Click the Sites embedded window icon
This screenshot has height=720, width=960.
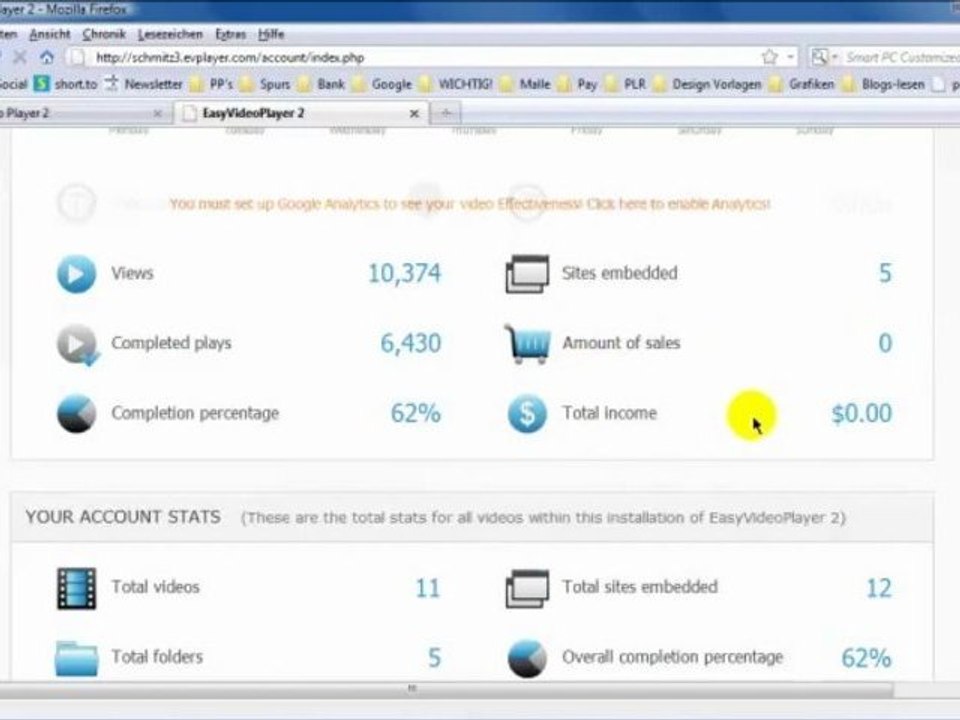coord(527,274)
